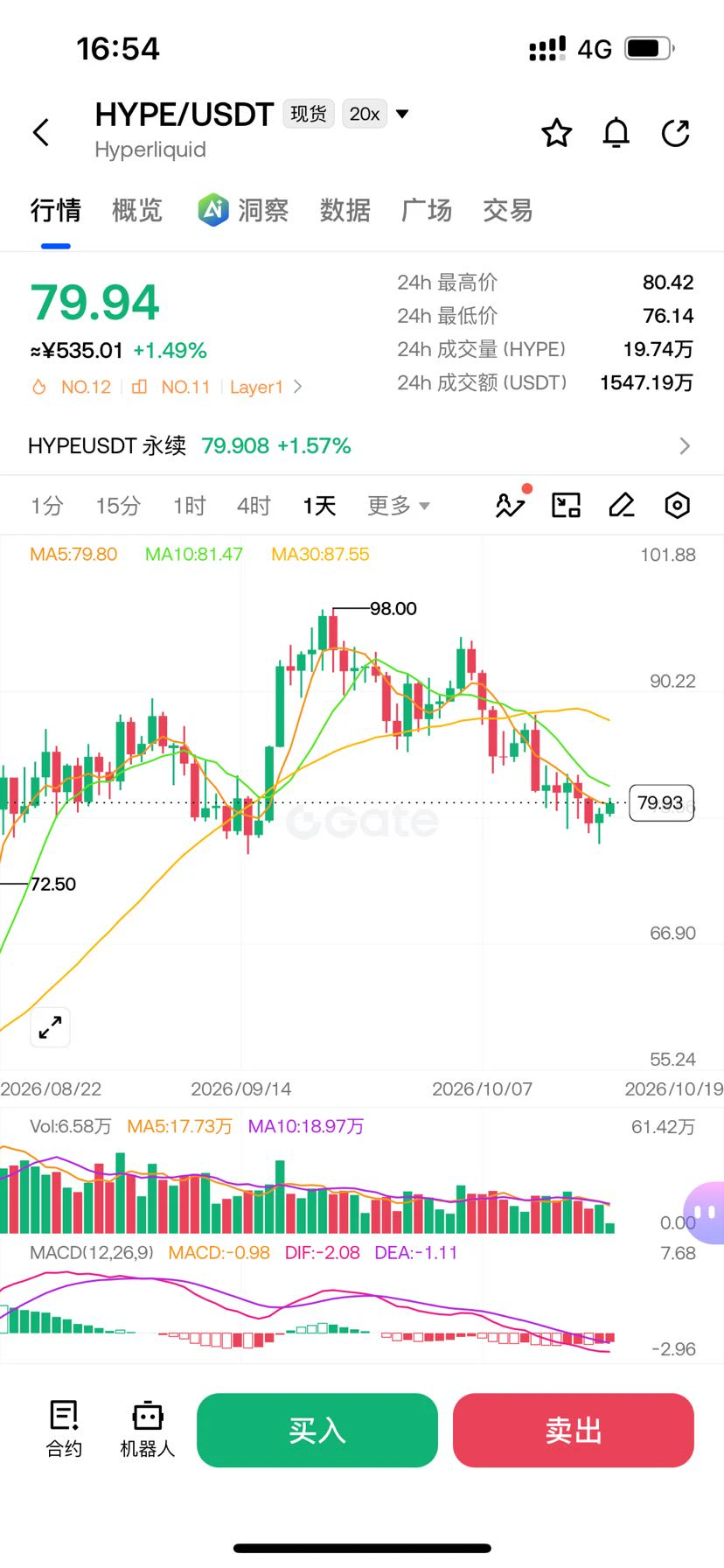Switch to the 广场 tab
The width and height of the screenshot is (724, 1568).
pos(427,210)
